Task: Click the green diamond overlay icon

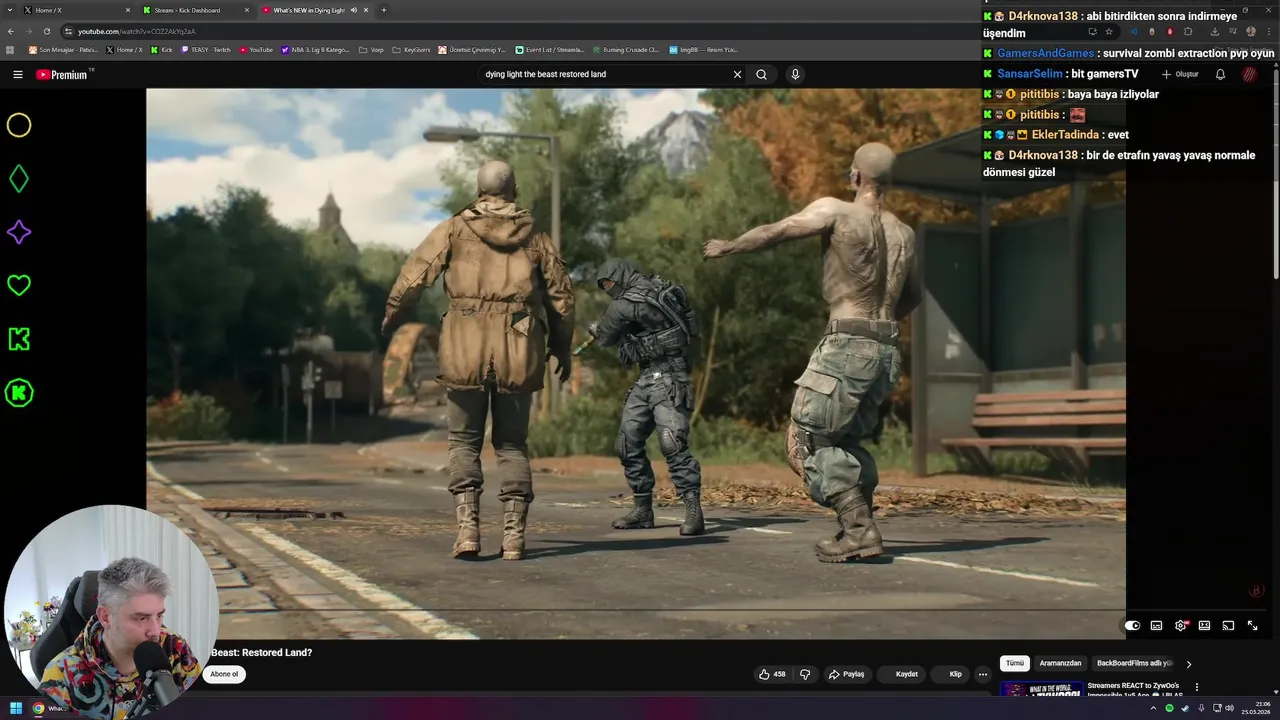Action: [x=19, y=179]
